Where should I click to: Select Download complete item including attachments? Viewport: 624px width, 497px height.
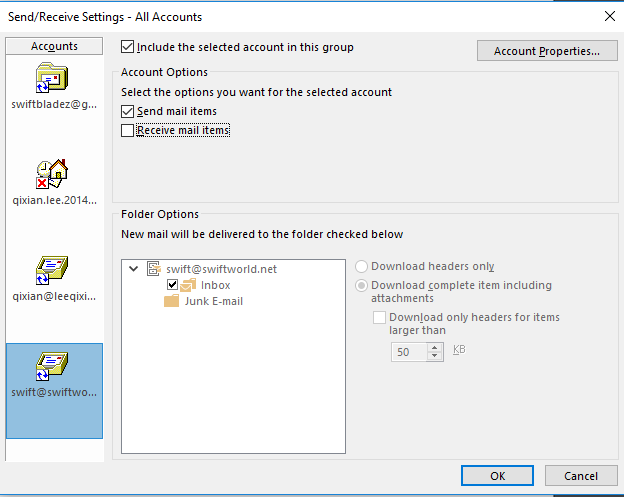(x=361, y=285)
